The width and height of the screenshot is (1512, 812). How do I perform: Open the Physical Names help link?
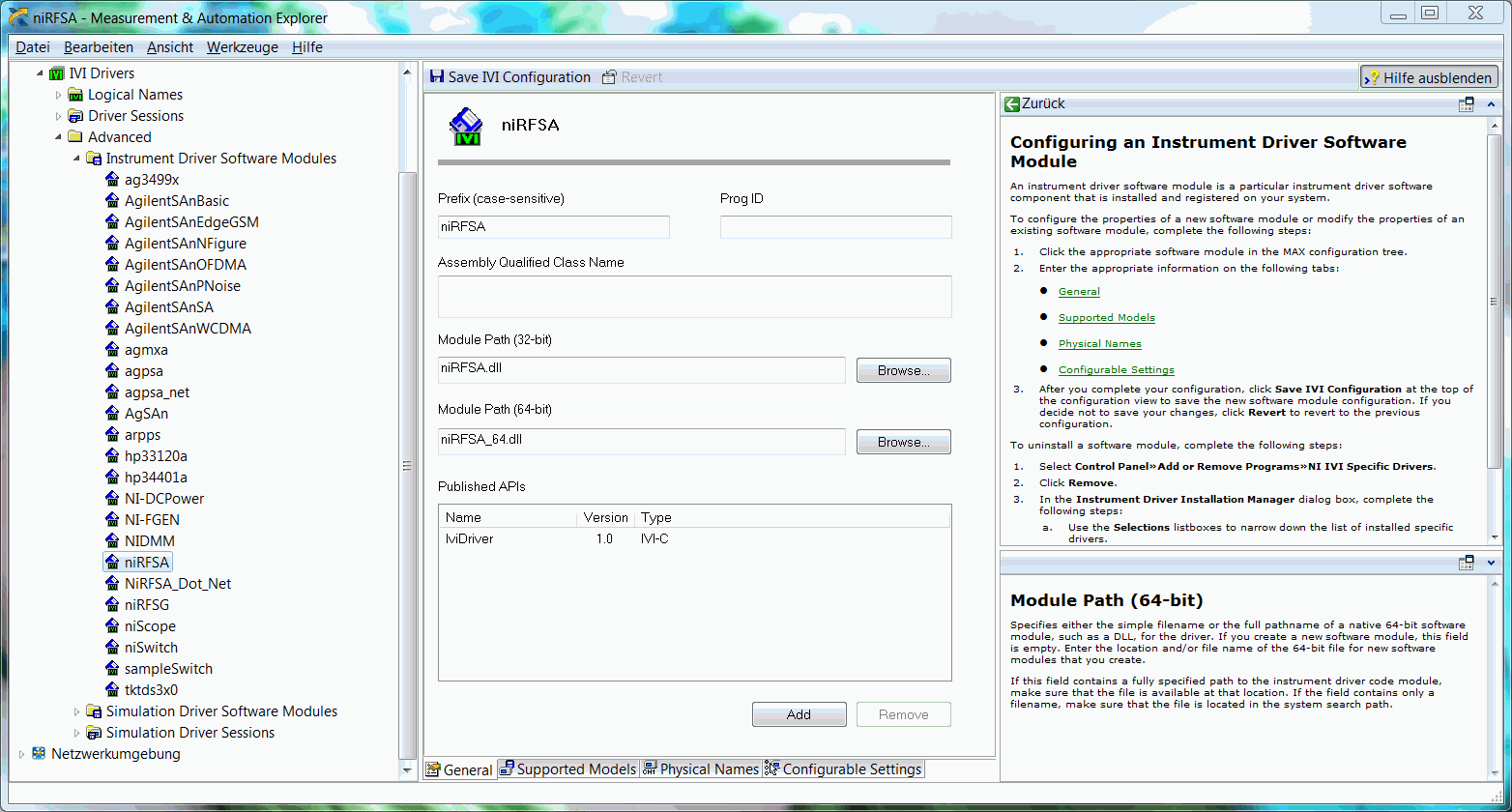[x=1100, y=343]
